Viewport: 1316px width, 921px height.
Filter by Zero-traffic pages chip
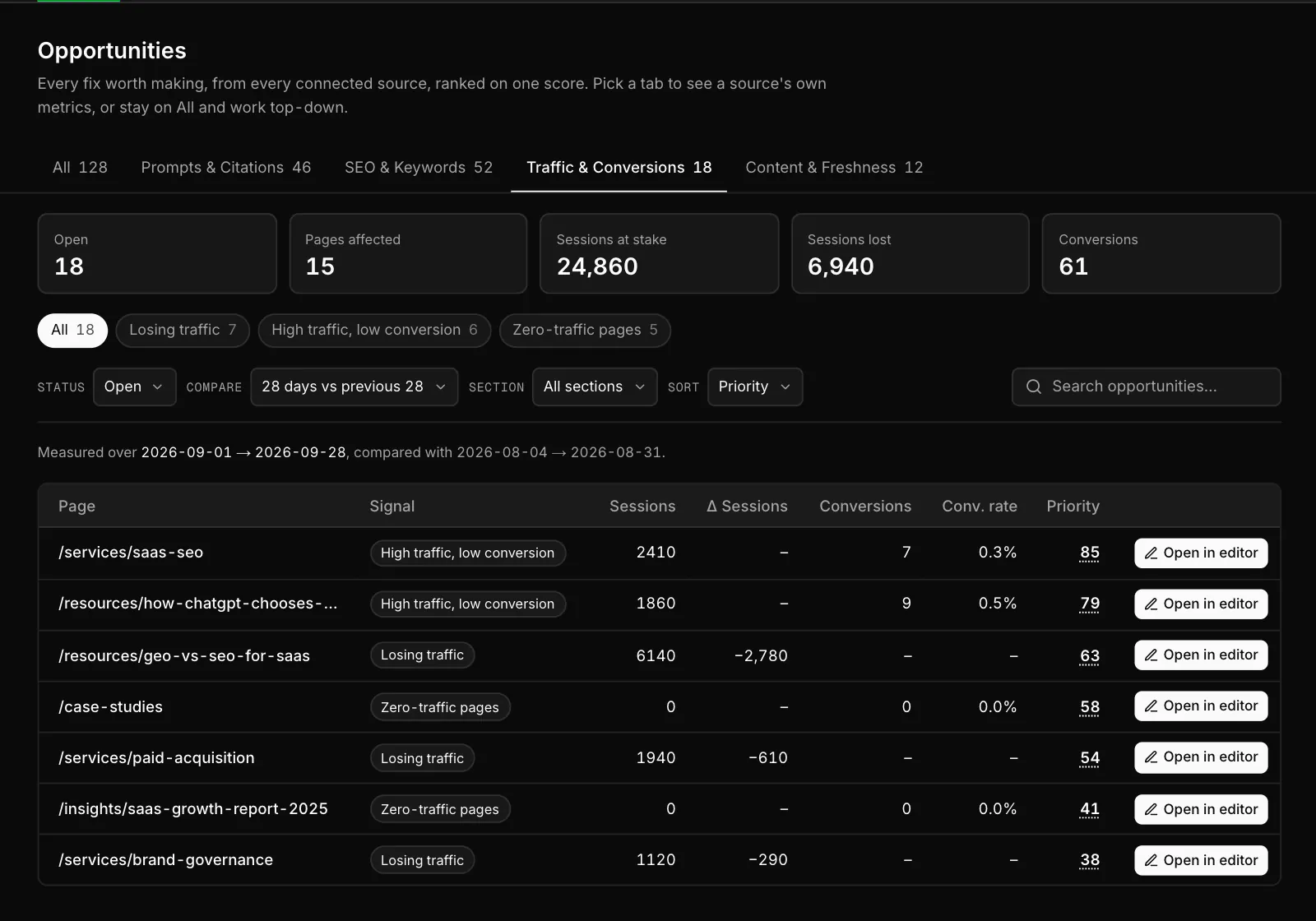click(585, 331)
